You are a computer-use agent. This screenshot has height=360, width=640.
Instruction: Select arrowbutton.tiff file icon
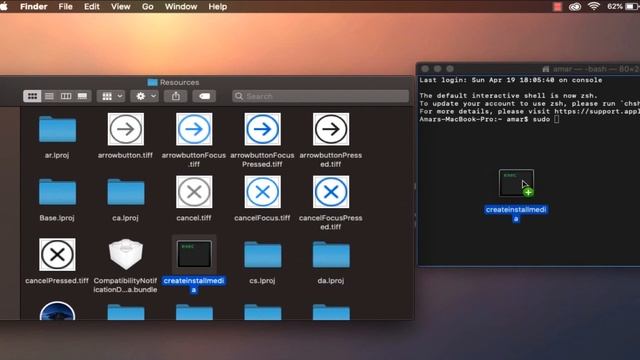click(x=126, y=129)
